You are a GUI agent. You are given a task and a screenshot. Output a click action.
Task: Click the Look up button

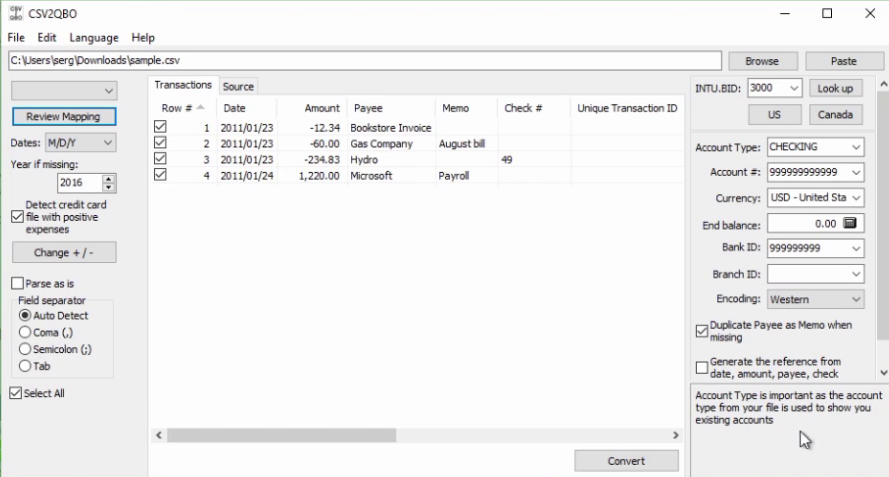tap(835, 88)
